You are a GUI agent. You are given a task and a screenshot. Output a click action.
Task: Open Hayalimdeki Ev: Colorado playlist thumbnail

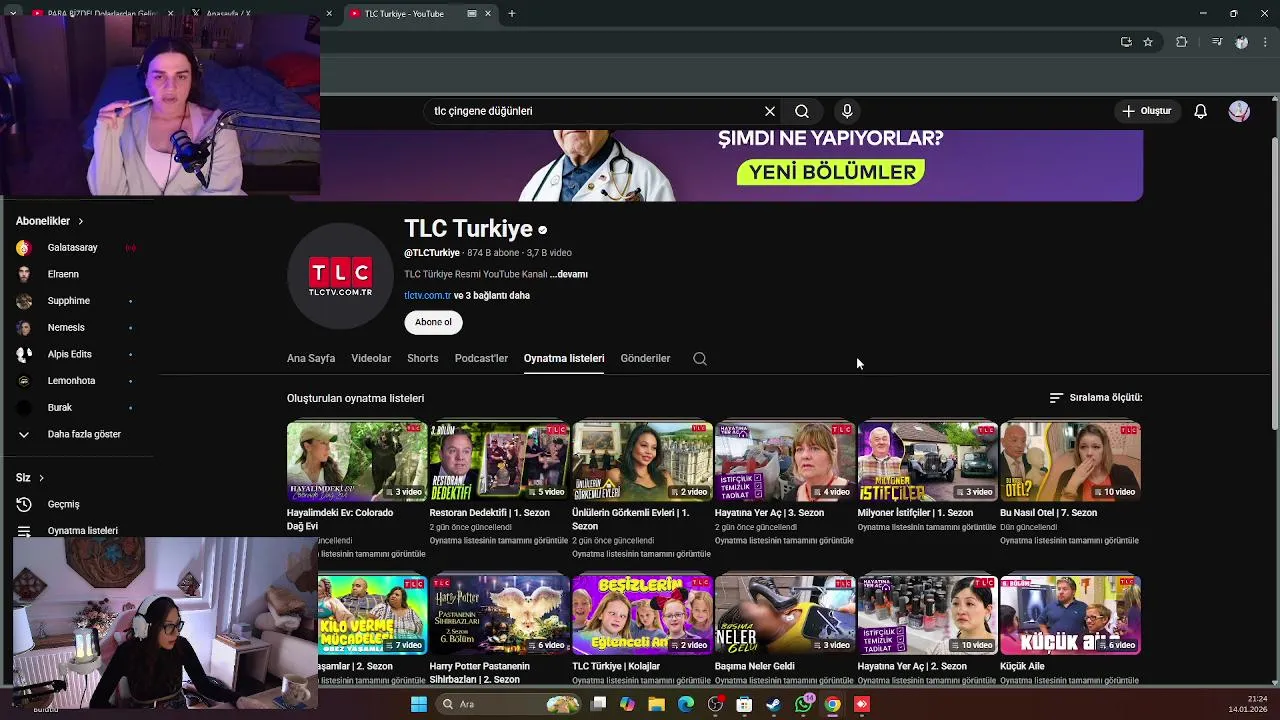[357, 461]
